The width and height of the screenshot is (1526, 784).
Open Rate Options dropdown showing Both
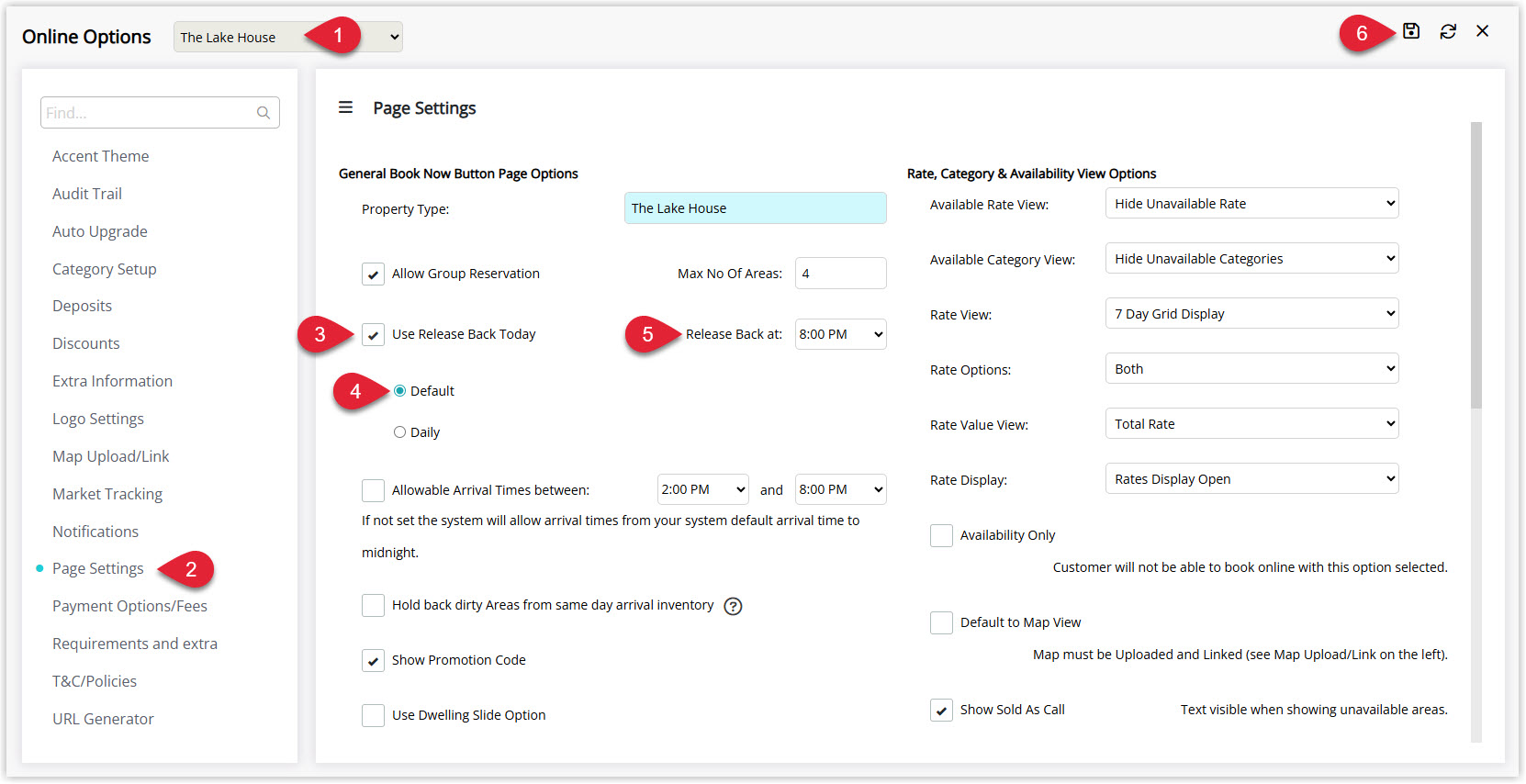coord(1252,368)
